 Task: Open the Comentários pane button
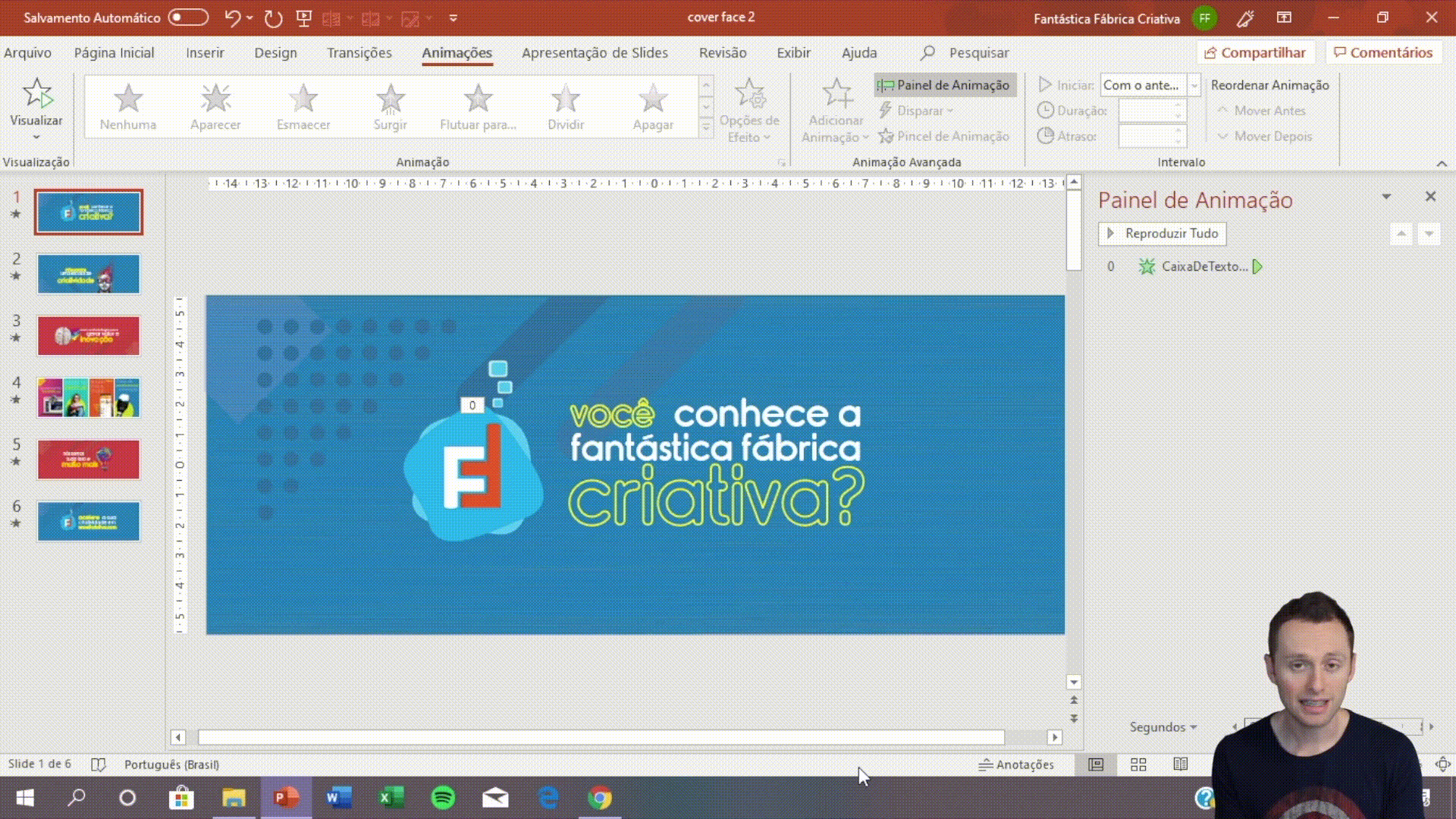click(x=1383, y=52)
